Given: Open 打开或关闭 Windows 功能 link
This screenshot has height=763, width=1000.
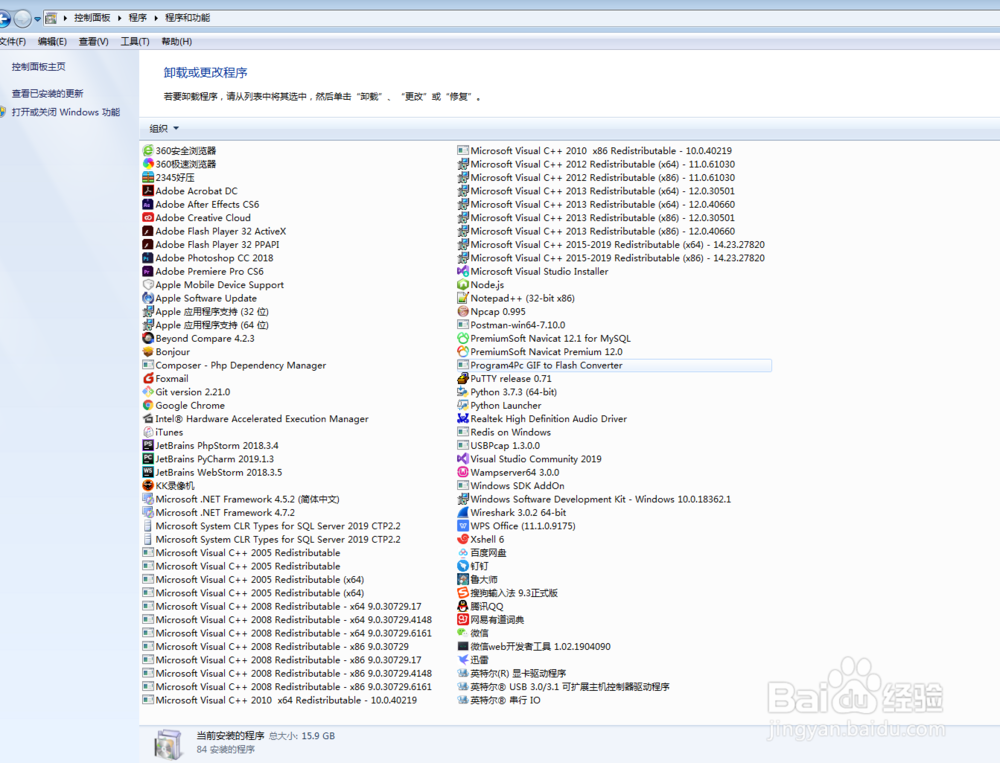Looking at the screenshot, I should 66,112.
